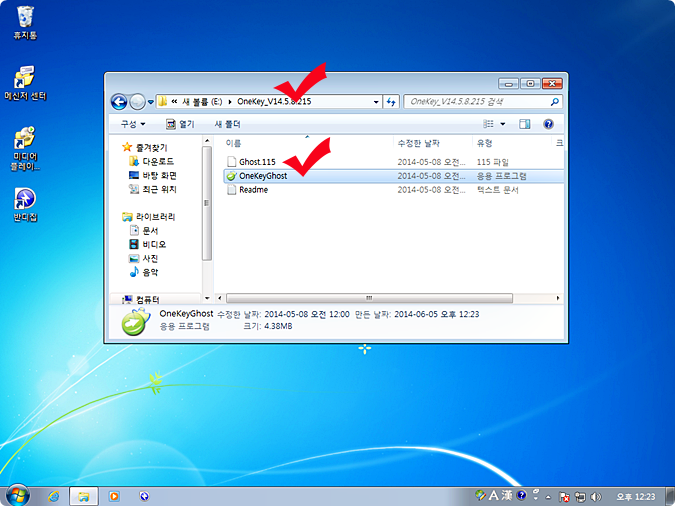
Task: Open 바탕 화면 in the navigation pane
Action: coord(153,175)
